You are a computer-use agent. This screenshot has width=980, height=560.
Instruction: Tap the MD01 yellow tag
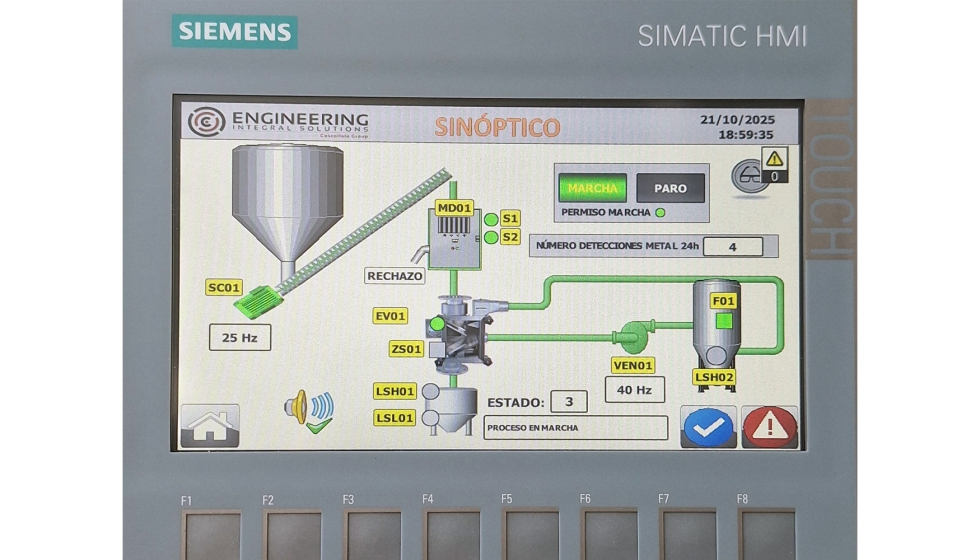(454, 208)
